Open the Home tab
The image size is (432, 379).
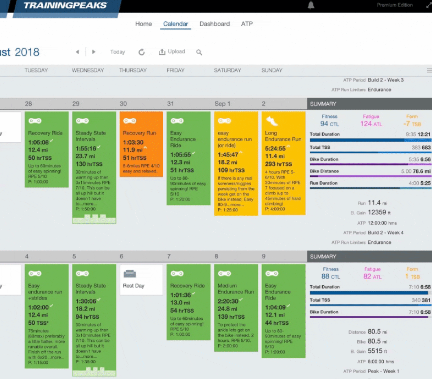click(144, 24)
